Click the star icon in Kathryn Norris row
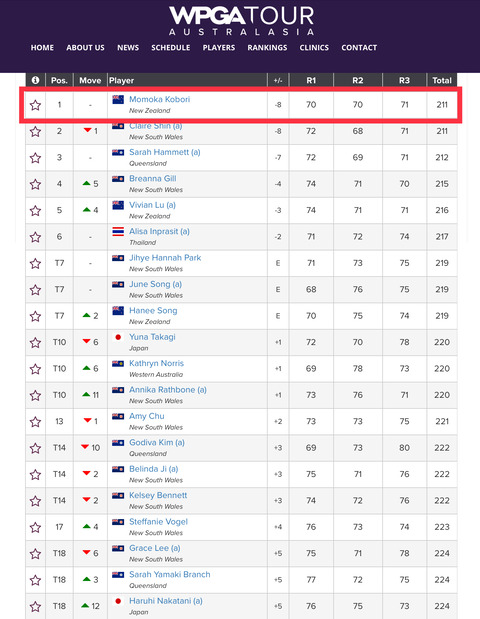The image size is (480, 619). 36,369
